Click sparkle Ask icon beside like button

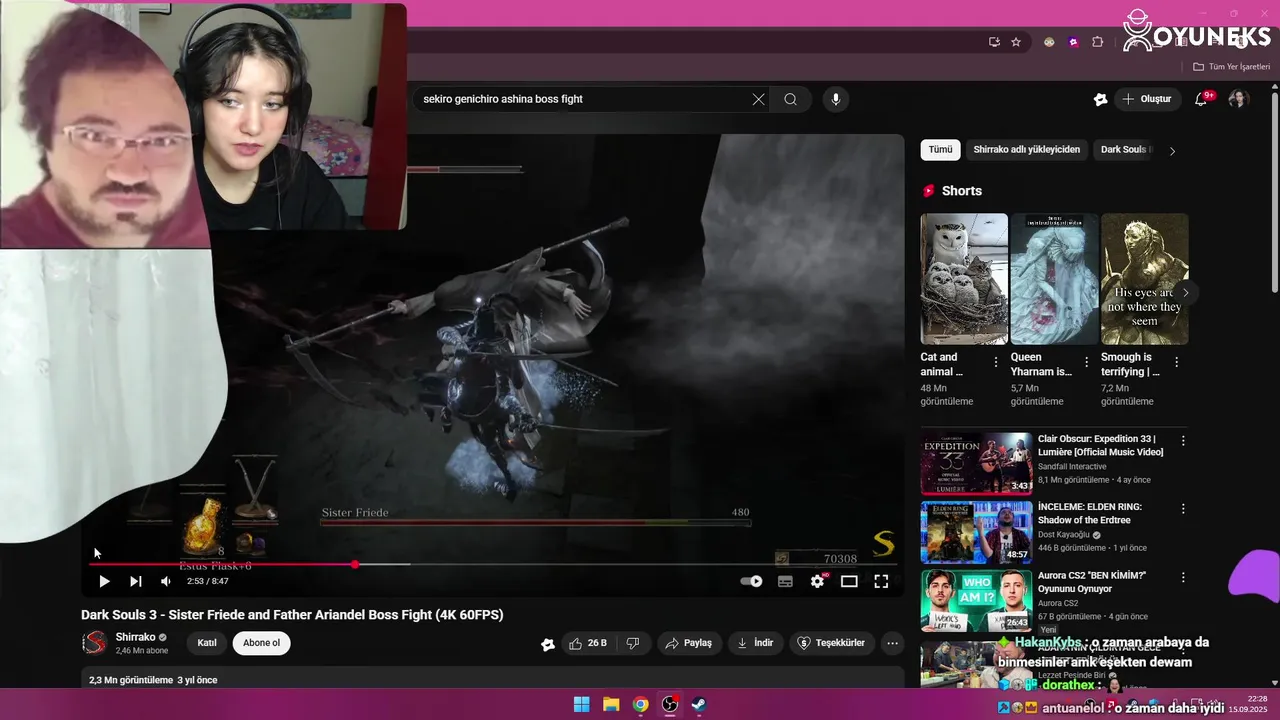(548, 644)
